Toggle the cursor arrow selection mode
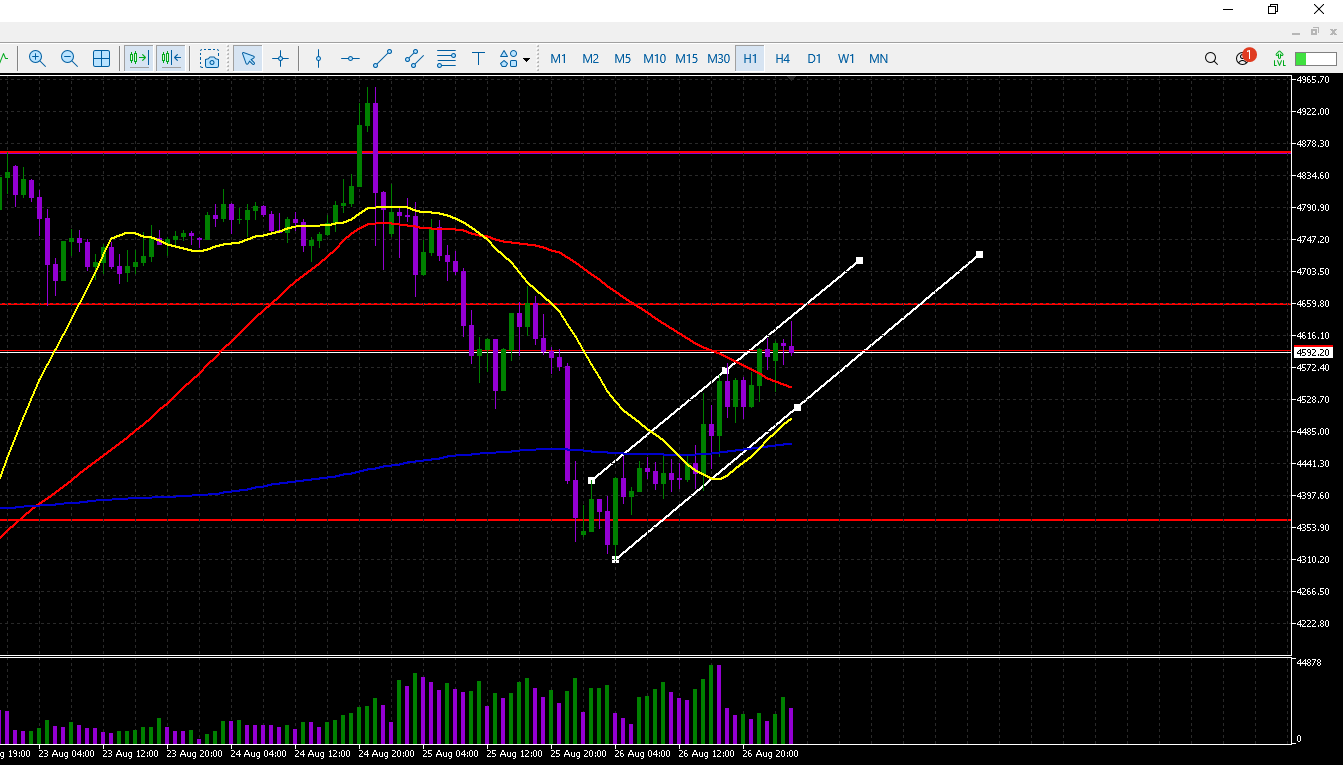This screenshot has width=1343, height=765. [248, 59]
